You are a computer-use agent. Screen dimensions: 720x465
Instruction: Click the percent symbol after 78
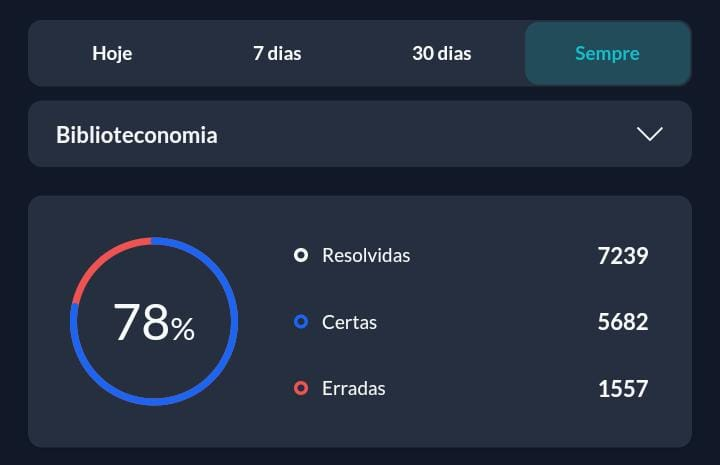click(183, 329)
